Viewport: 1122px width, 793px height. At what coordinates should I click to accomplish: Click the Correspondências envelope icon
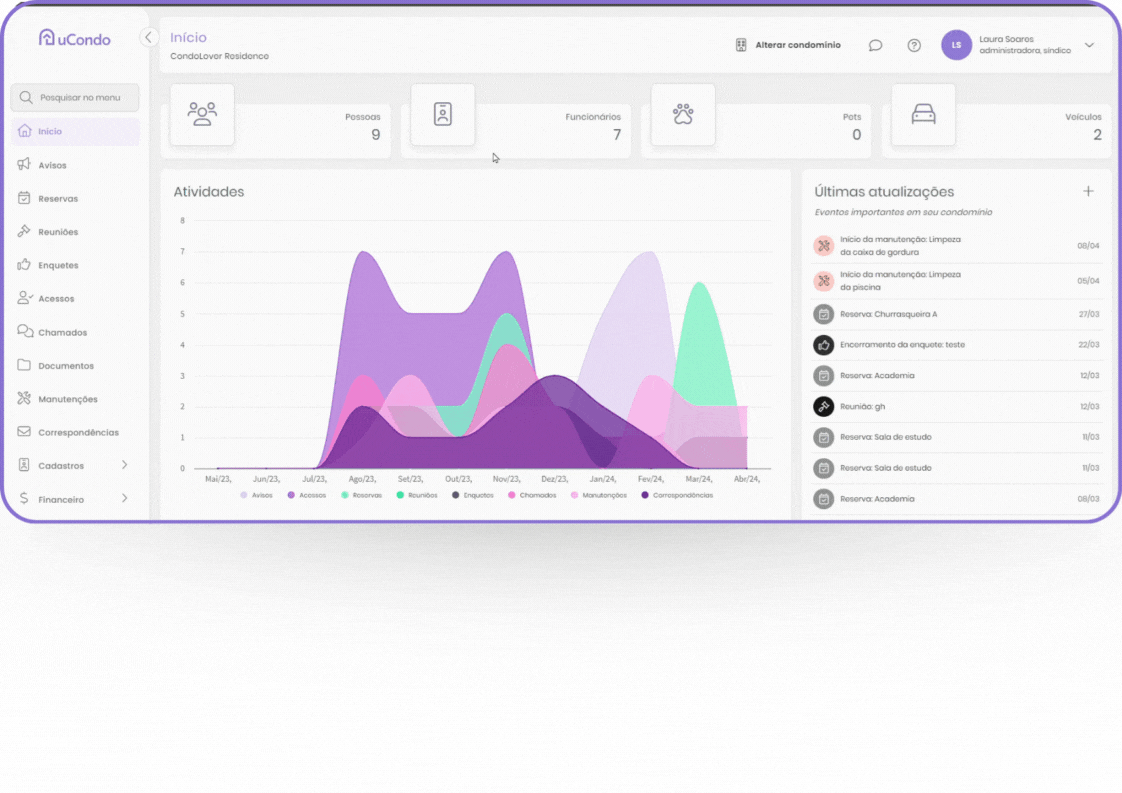(x=24, y=432)
